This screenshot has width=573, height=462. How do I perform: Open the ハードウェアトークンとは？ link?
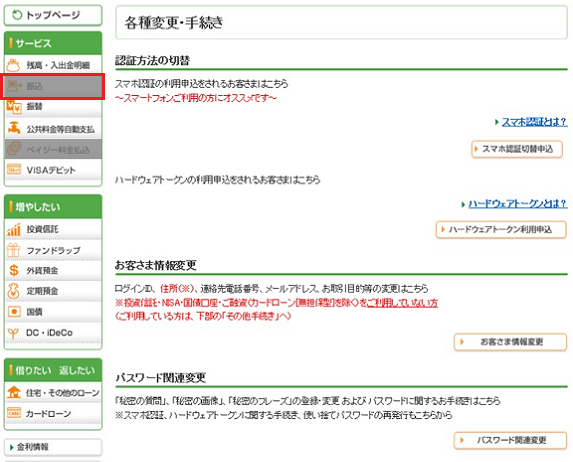pos(517,204)
